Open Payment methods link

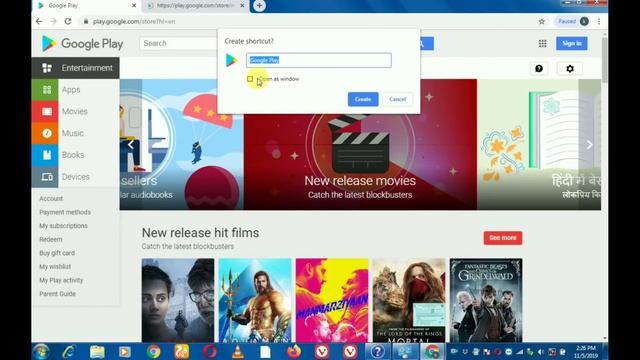coord(65,212)
